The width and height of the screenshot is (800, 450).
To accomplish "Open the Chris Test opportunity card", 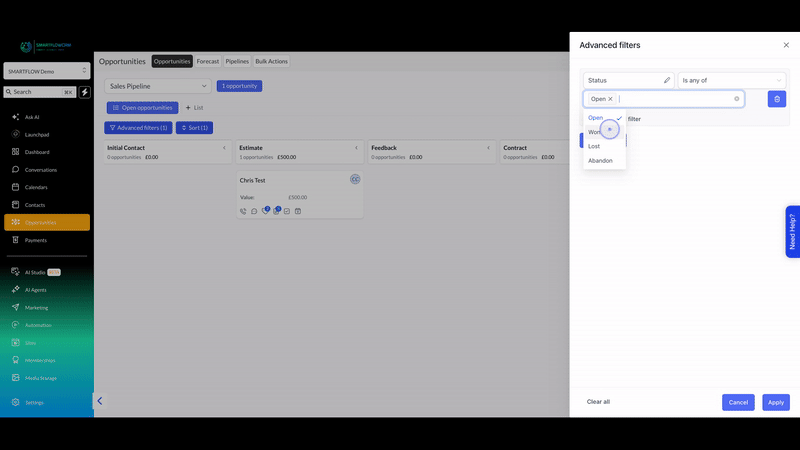I will [299, 195].
